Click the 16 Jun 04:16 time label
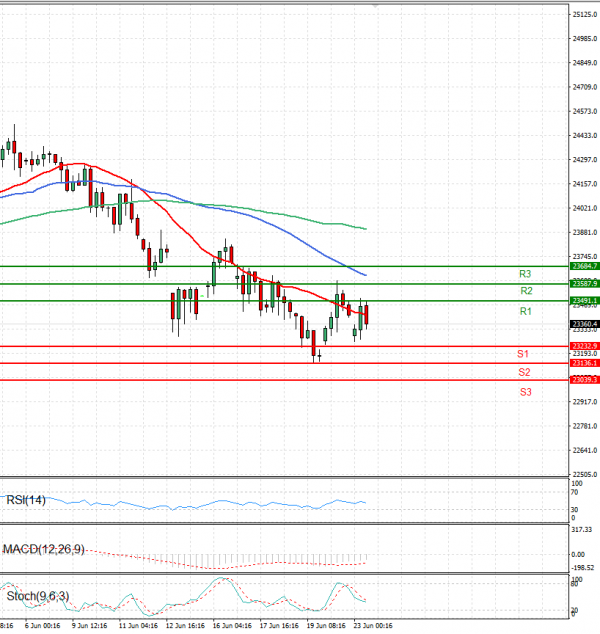Image resolution: width=600 pixels, height=634 pixels. click(x=232, y=626)
